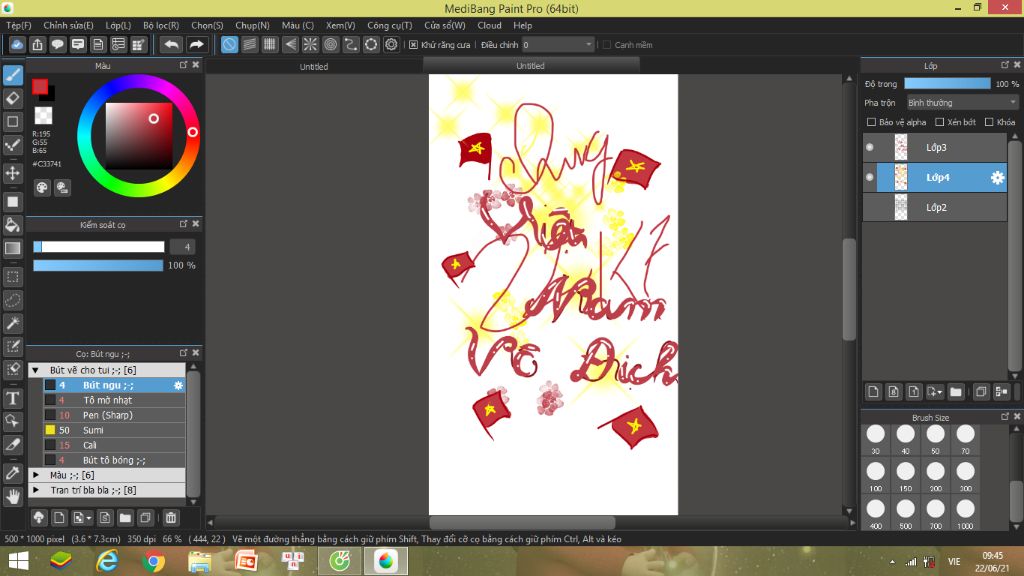The height and width of the screenshot is (576, 1024).
Task: Toggle Khử răng cưa checkbox
Action: click(x=413, y=44)
